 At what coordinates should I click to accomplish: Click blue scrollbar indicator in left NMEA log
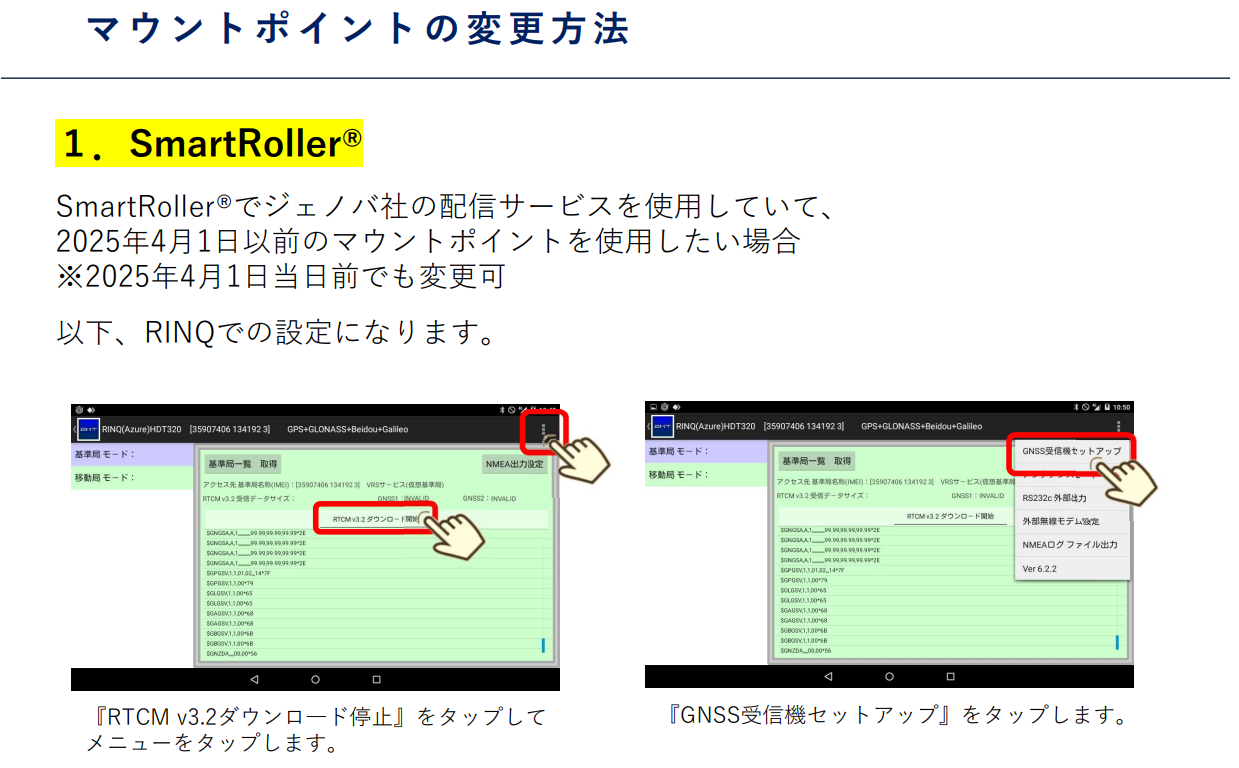pos(543,645)
